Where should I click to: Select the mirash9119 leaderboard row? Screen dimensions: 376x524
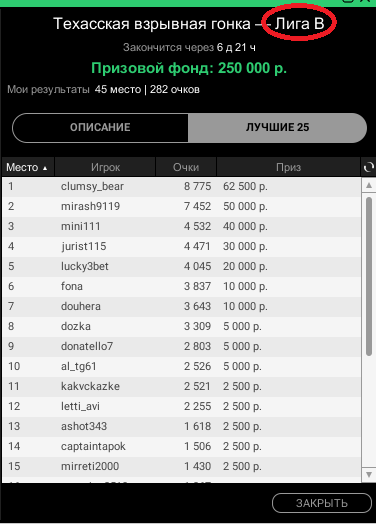(181, 207)
